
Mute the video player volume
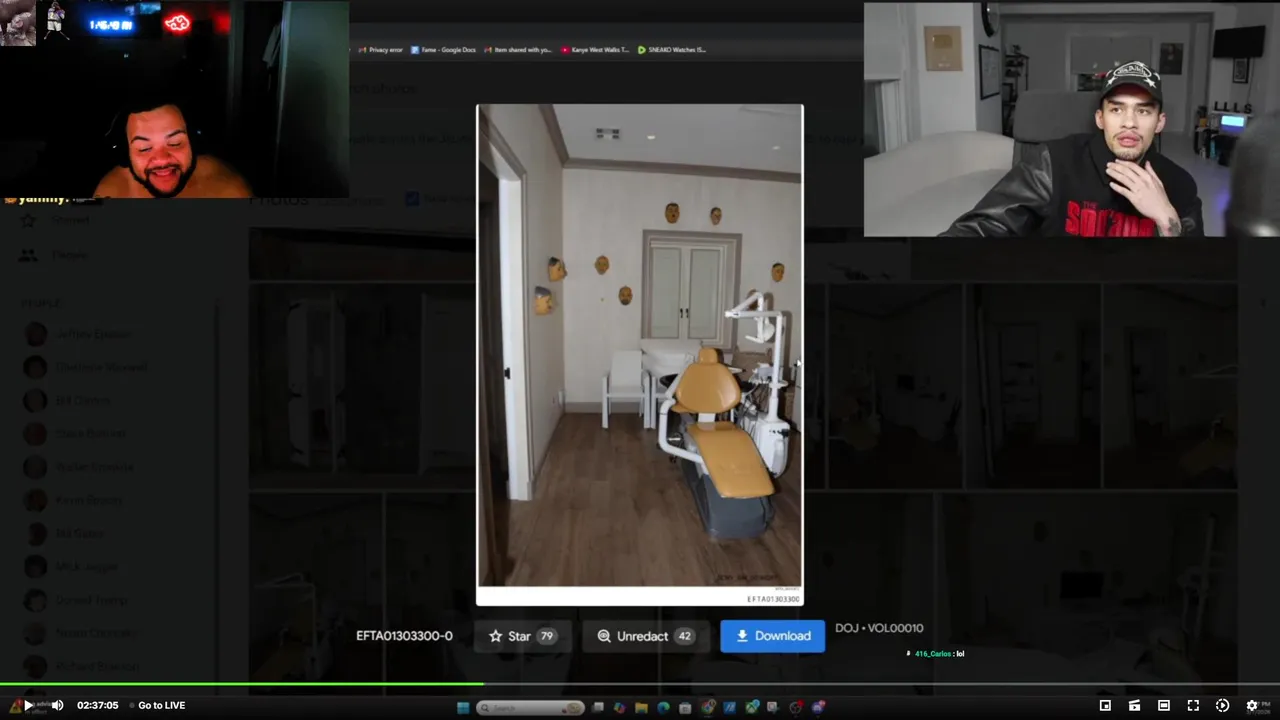click(x=57, y=705)
